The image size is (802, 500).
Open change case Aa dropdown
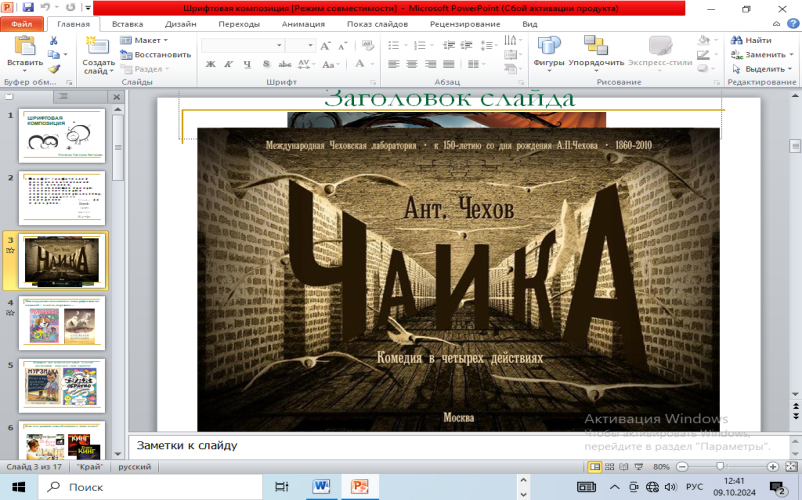330,64
